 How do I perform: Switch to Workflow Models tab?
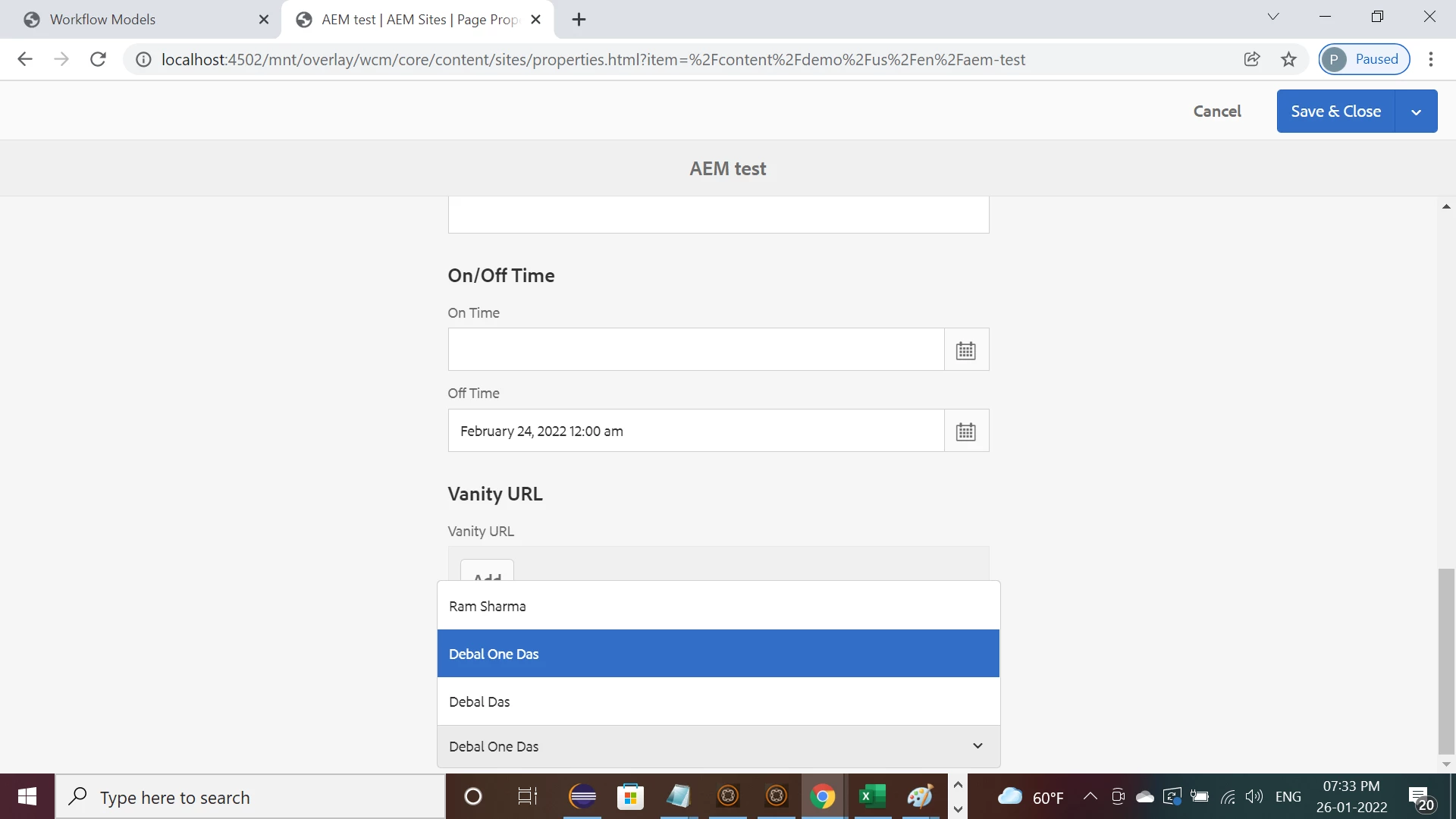(x=102, y=20)
